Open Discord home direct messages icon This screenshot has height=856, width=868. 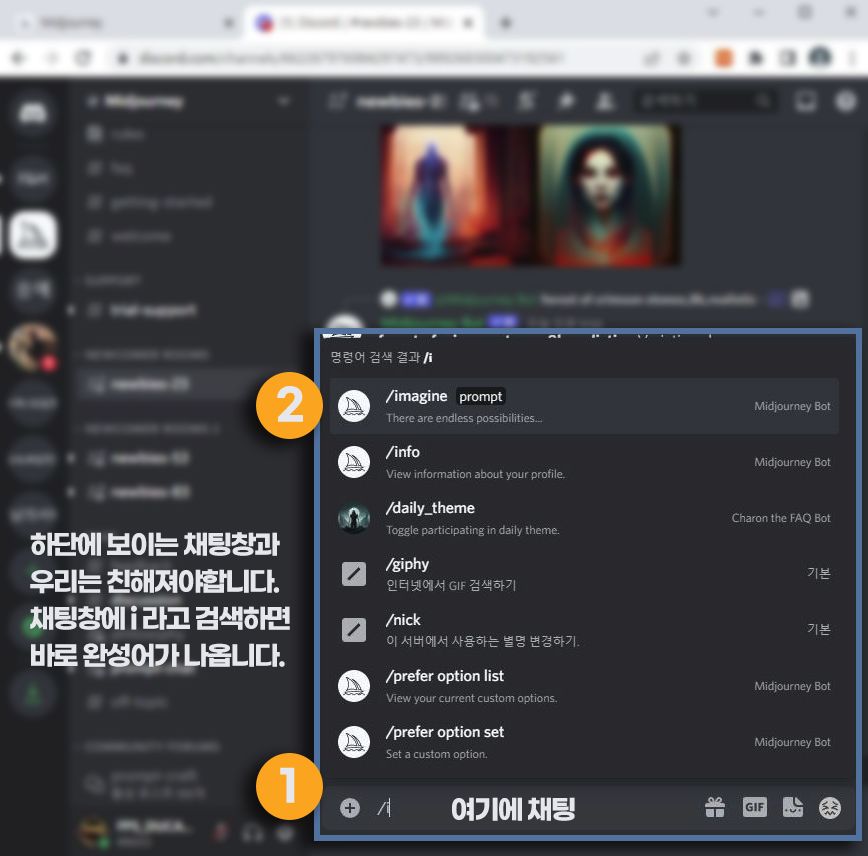[33, 114]
